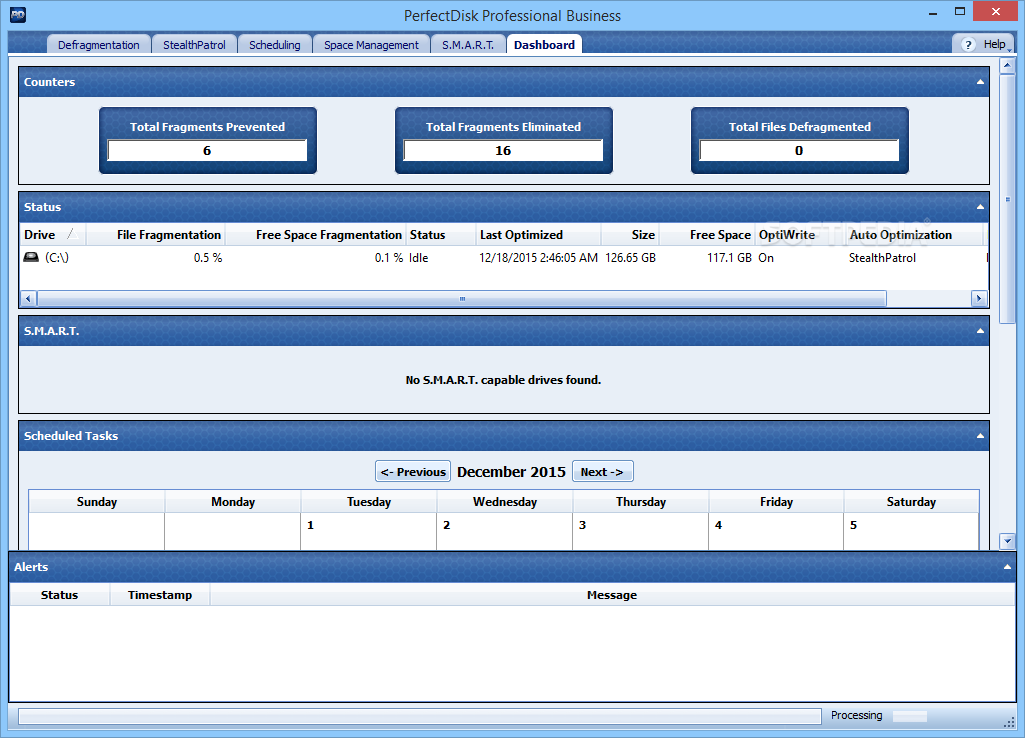Collapse the Counters panel
This screenshot has height=738, width=1025.
pos(980,82)
